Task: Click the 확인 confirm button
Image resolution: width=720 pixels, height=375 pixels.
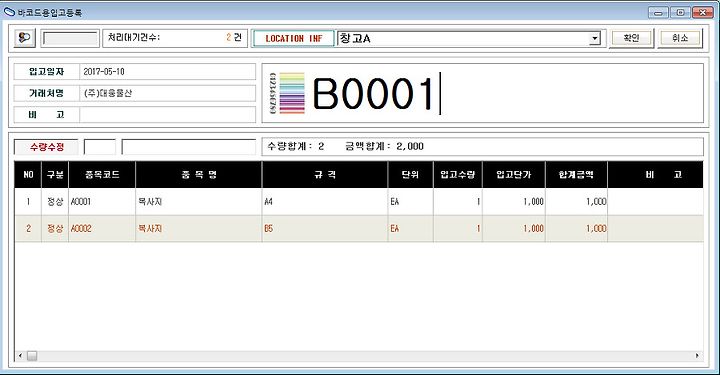Action: tap(631, 38)
